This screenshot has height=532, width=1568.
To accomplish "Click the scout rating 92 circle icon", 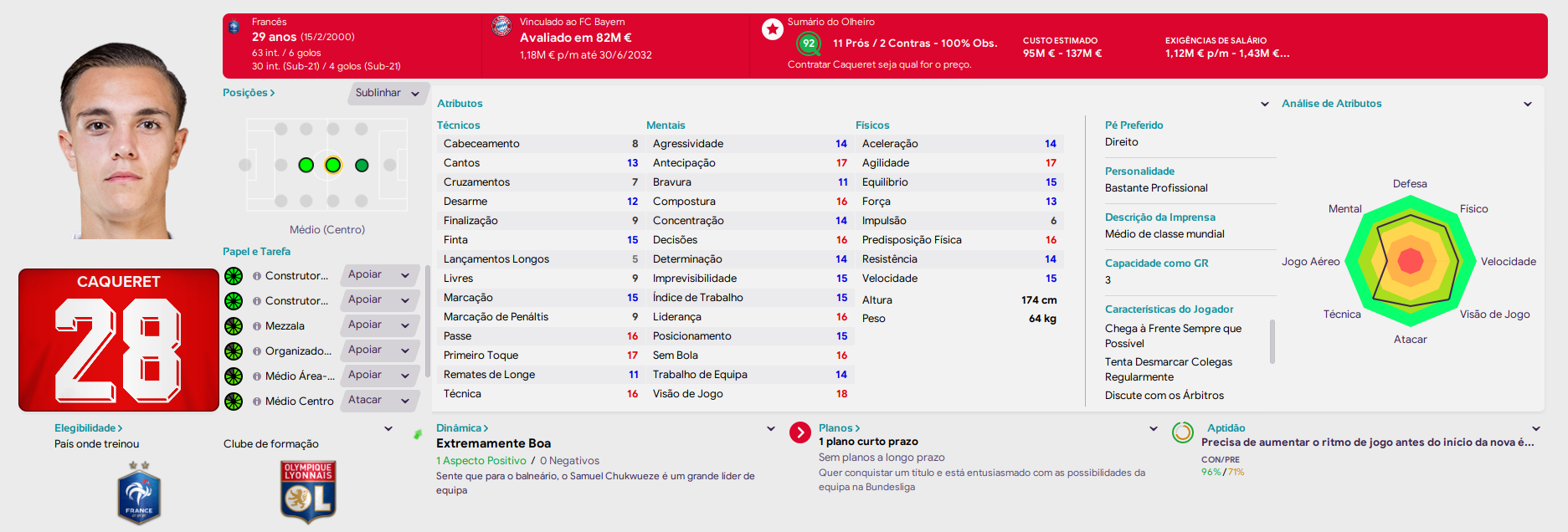I will pos(808,43).
